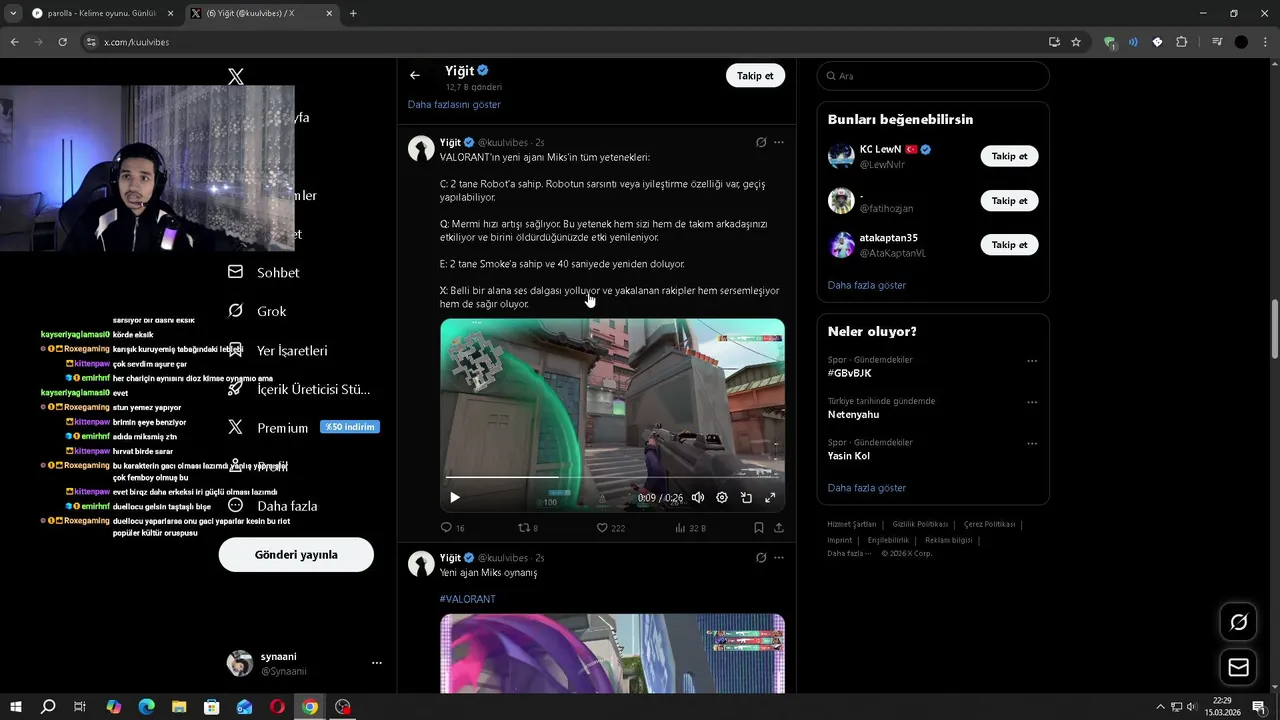Open Netenyahu trending topic
Viewport: 1280px width, 720px height.
853,414
